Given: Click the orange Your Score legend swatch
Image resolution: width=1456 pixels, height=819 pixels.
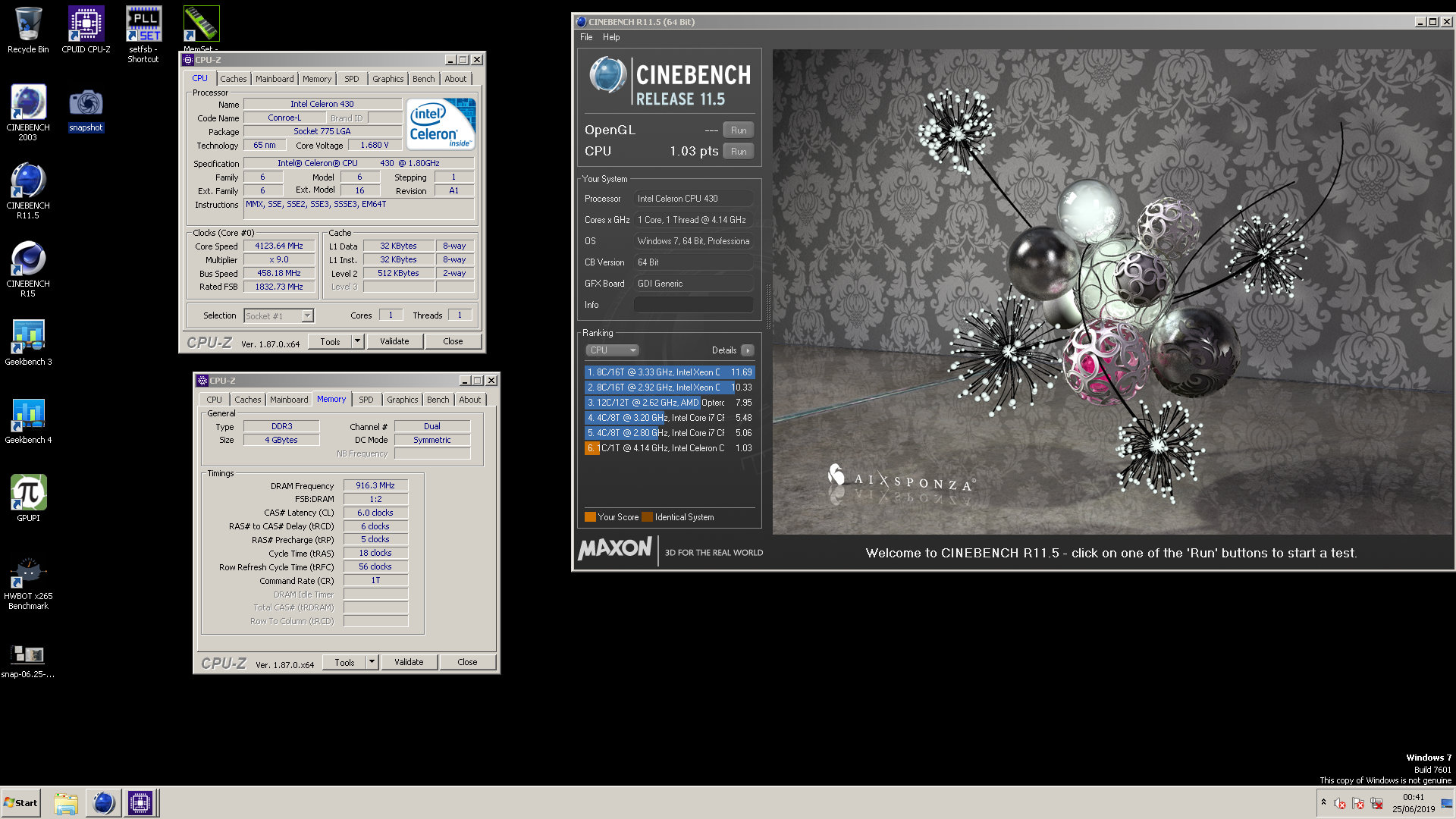Looking at the screenshot, I should pyautogui.click(x=590, y=517).
